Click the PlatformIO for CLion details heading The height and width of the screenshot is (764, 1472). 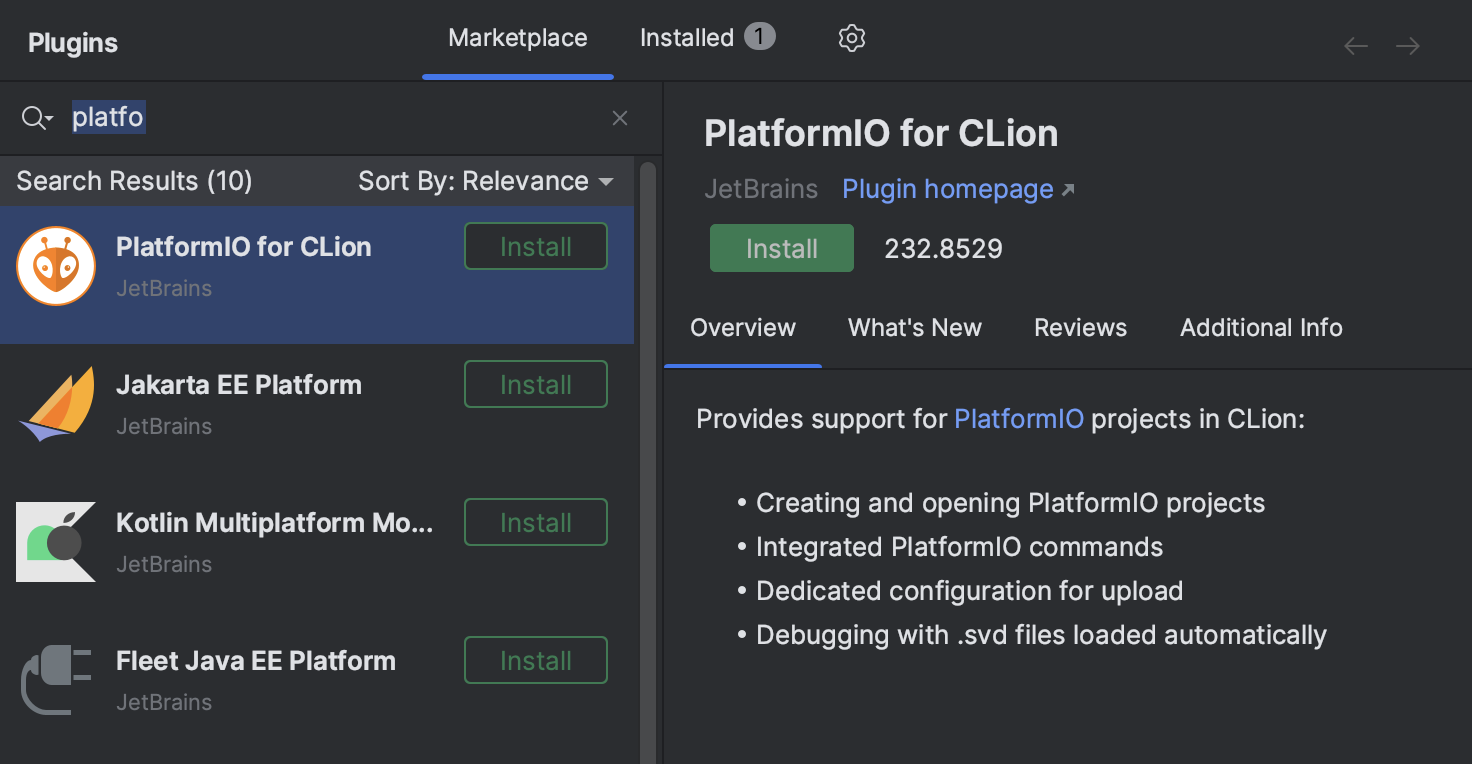pos(881,134)
